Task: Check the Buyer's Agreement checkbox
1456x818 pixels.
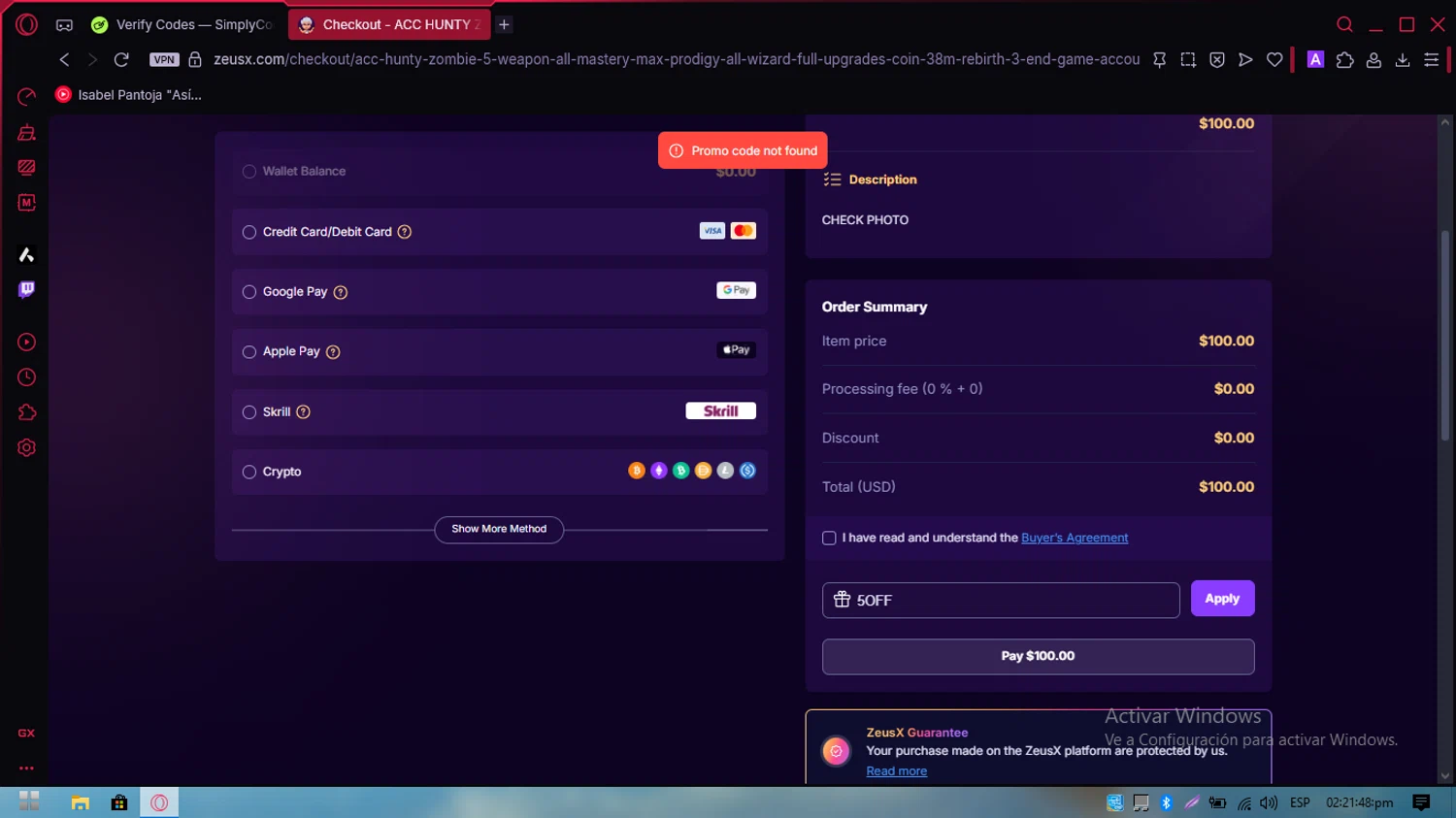Action: [x=829, y=538]
